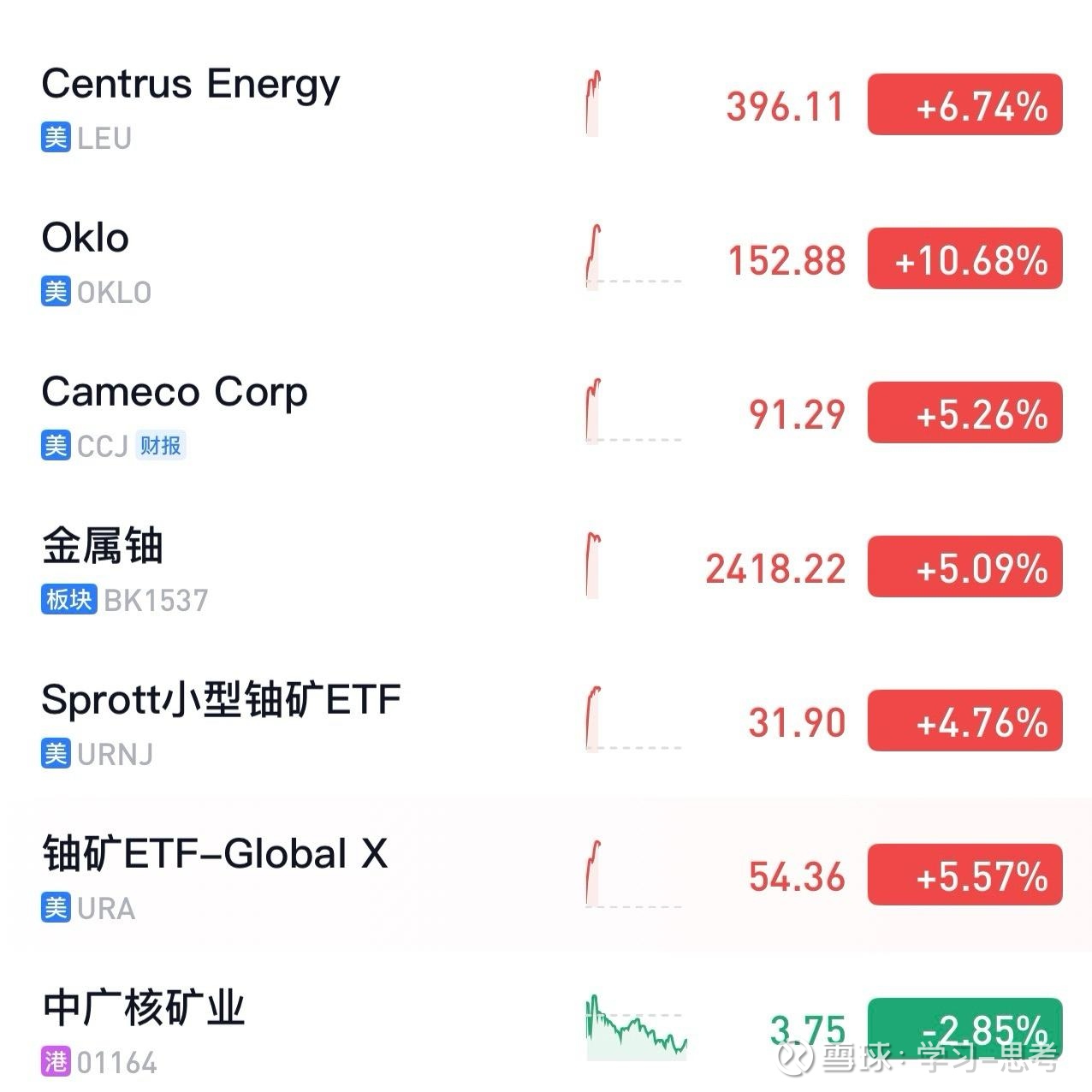Toggle the +5.09% change display for 金属铀
This screenshot has width=1092, height=1092.
pyautogui.click(x=964, y=567)
